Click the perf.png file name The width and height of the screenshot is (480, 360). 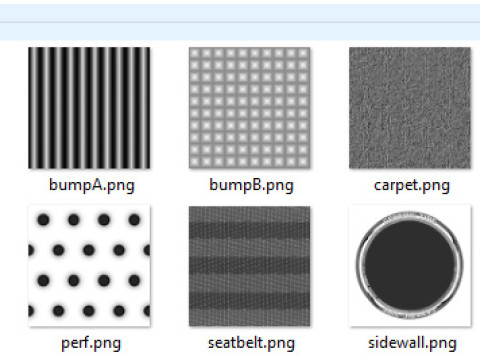coord(91,343)
